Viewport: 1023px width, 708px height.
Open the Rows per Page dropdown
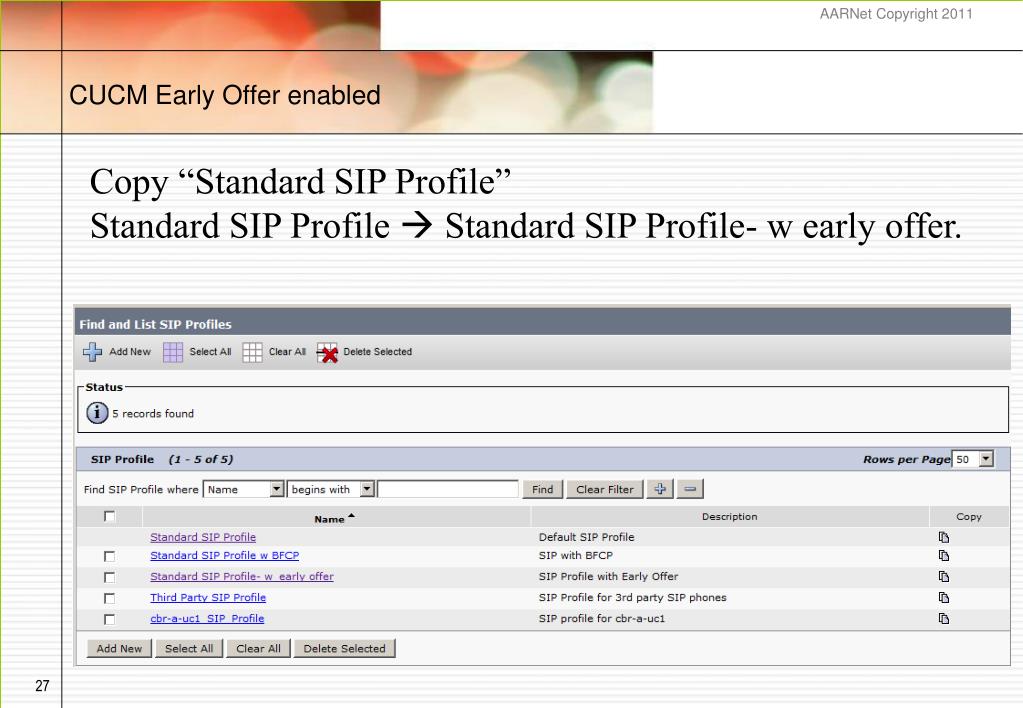(973, 459)
